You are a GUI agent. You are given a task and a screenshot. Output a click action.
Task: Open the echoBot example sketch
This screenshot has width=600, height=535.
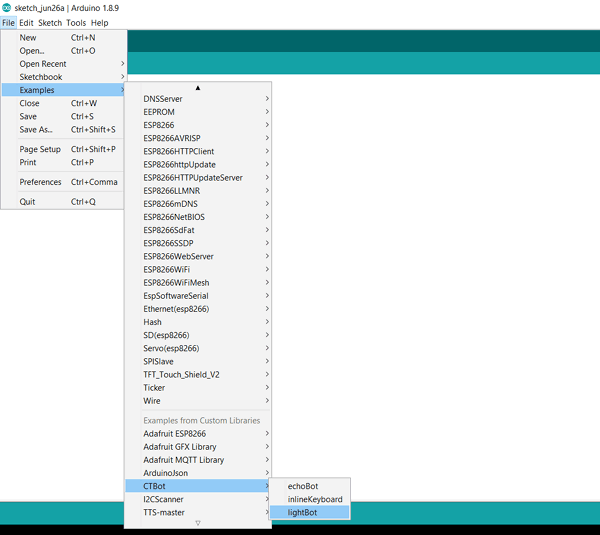click(310, 486)
